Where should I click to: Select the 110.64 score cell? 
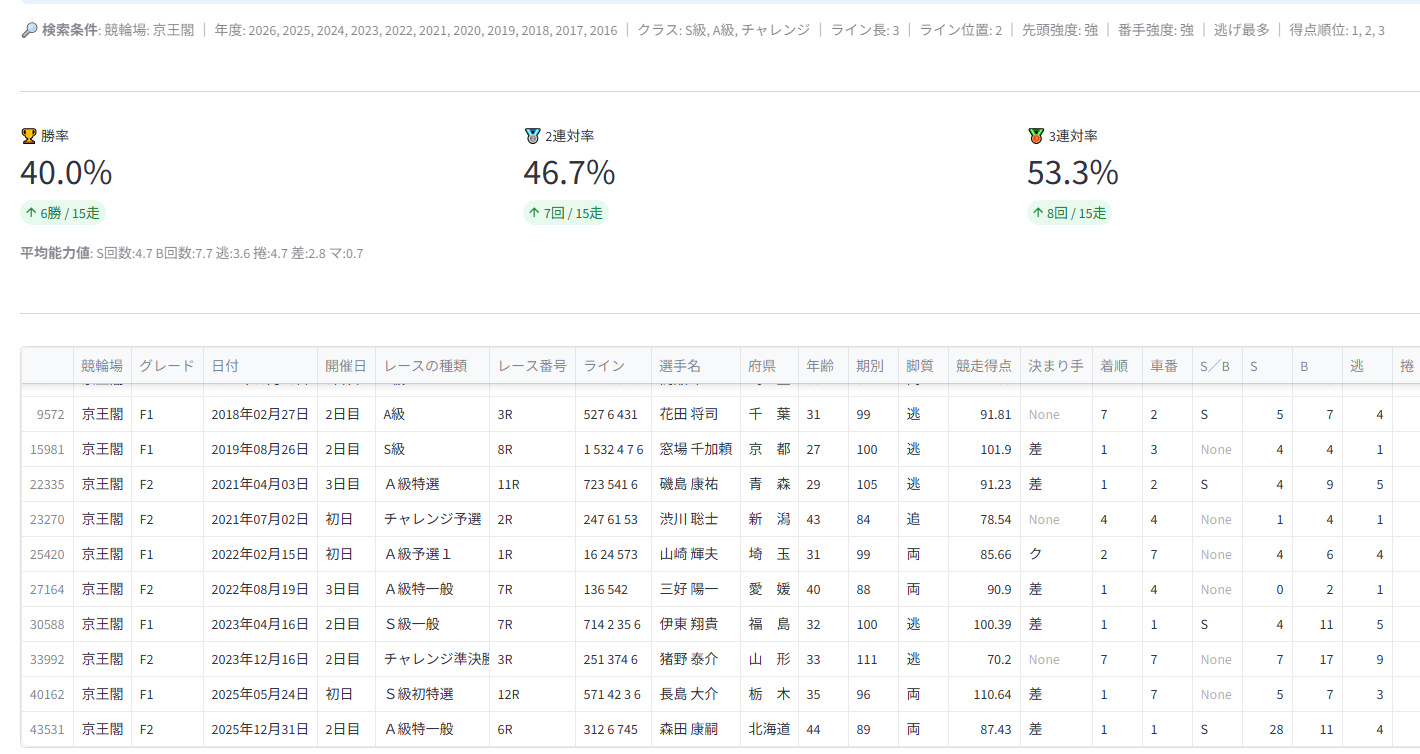pos(986,694)
